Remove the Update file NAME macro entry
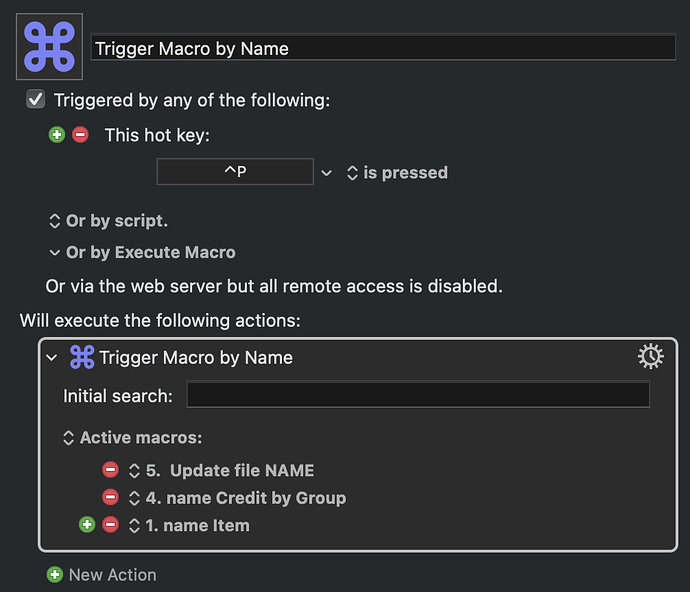 coord(110,470)
